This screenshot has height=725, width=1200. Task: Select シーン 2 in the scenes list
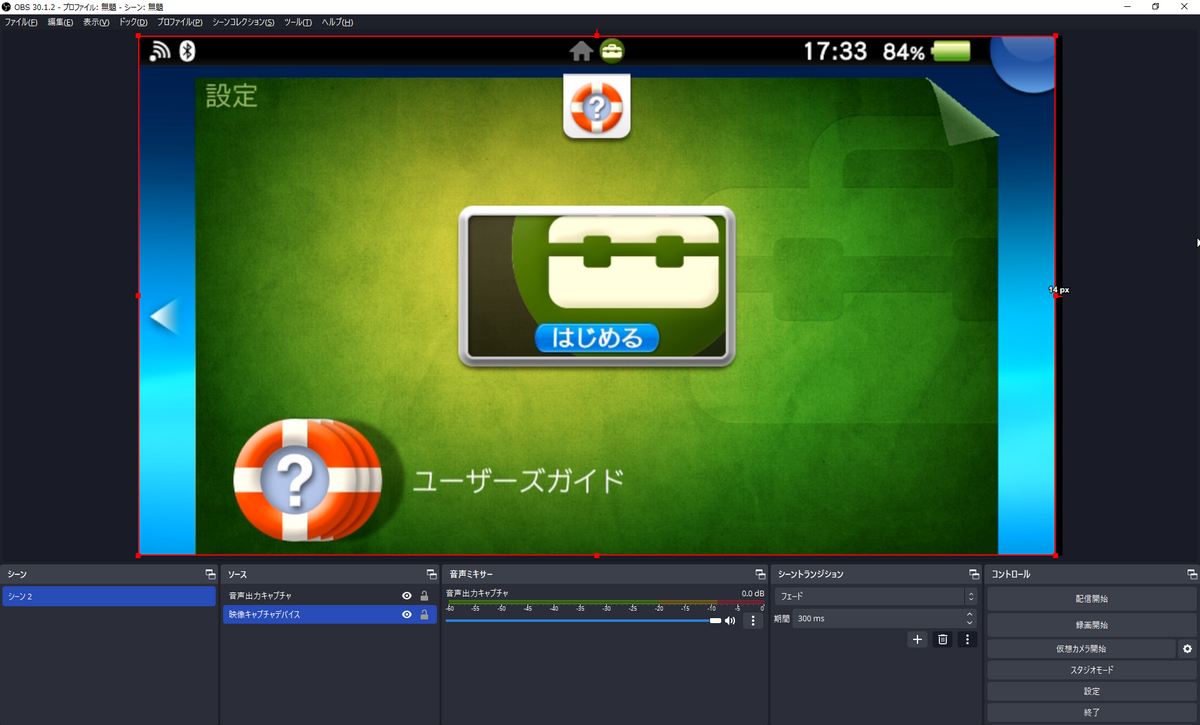pos(109,596)
